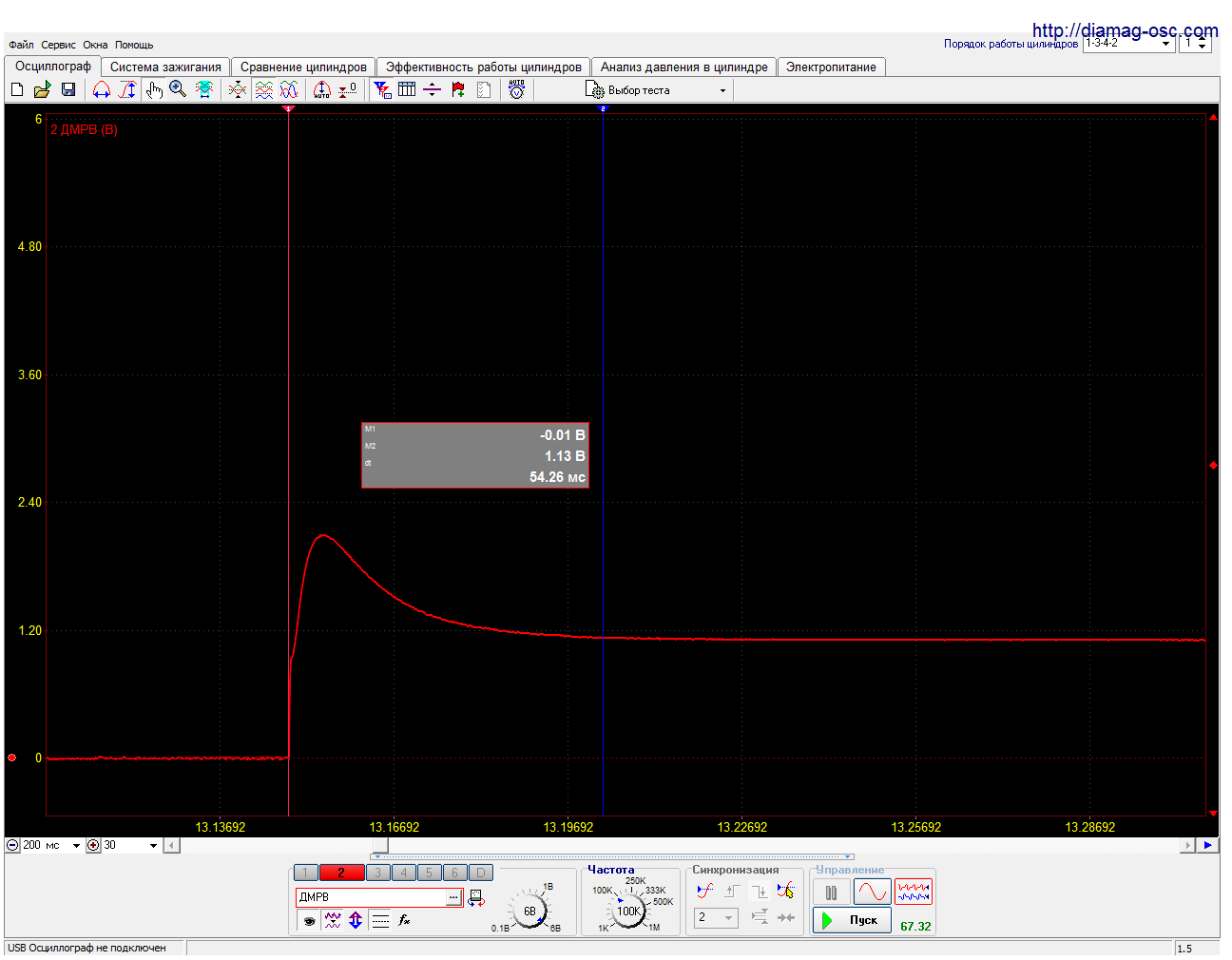
Task: Adjust the cylinder number stepper
Action: coord(1203,44)
